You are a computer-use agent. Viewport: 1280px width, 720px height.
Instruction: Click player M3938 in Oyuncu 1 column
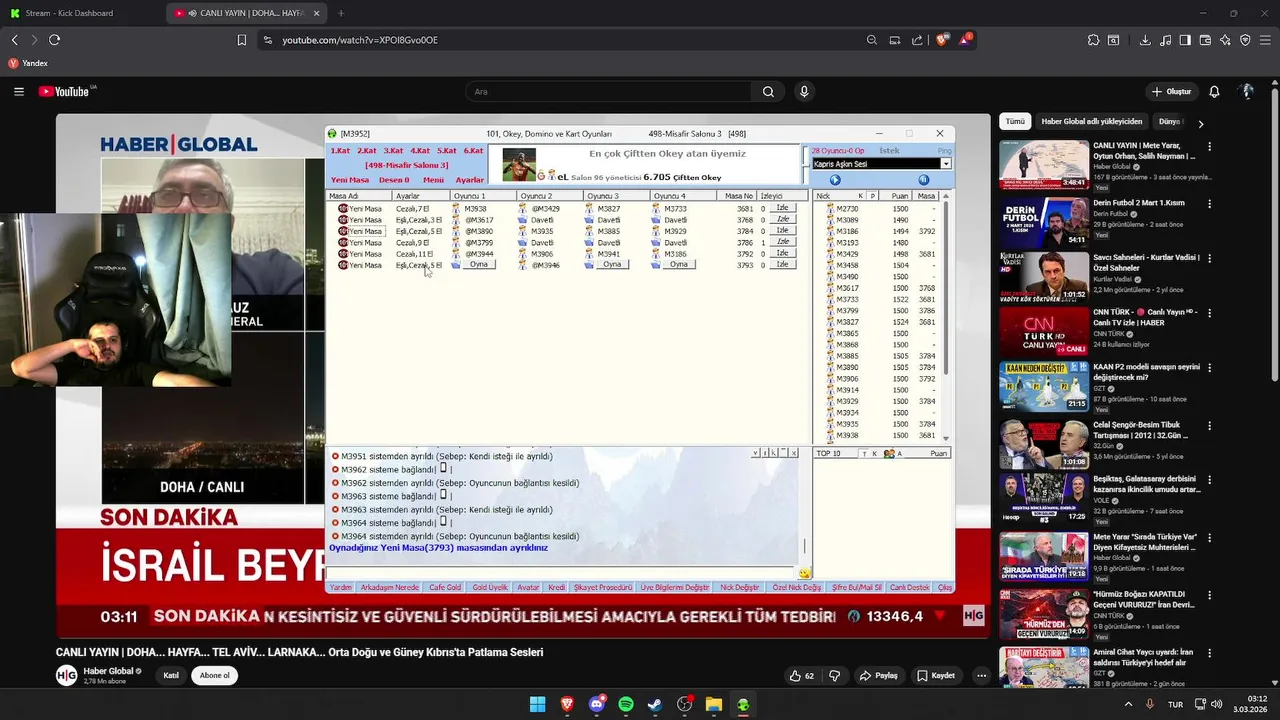click(x=476, y=209)
